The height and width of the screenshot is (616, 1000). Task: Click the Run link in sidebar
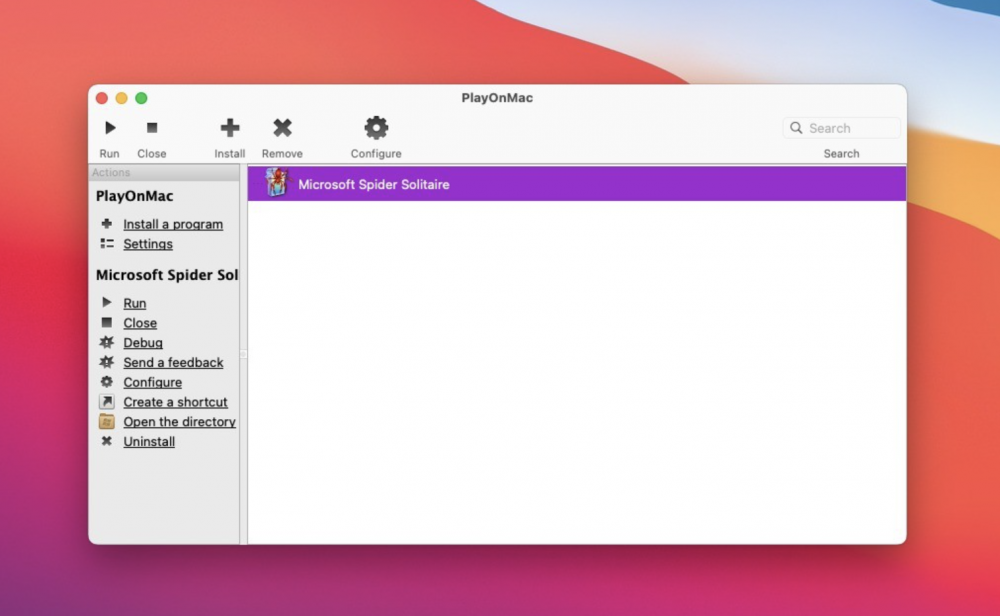[x=135, y=303]
